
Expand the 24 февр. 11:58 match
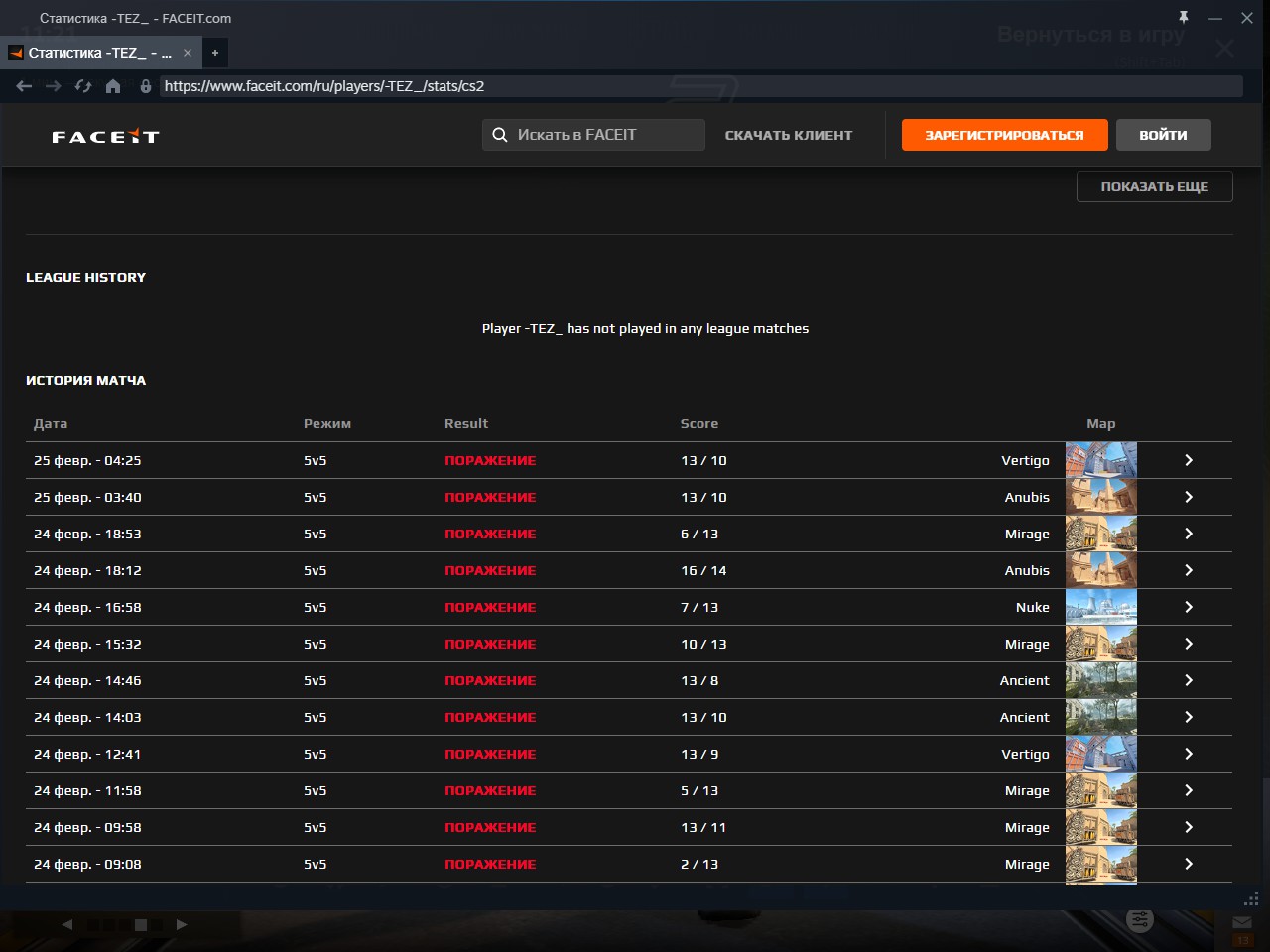1189,790
